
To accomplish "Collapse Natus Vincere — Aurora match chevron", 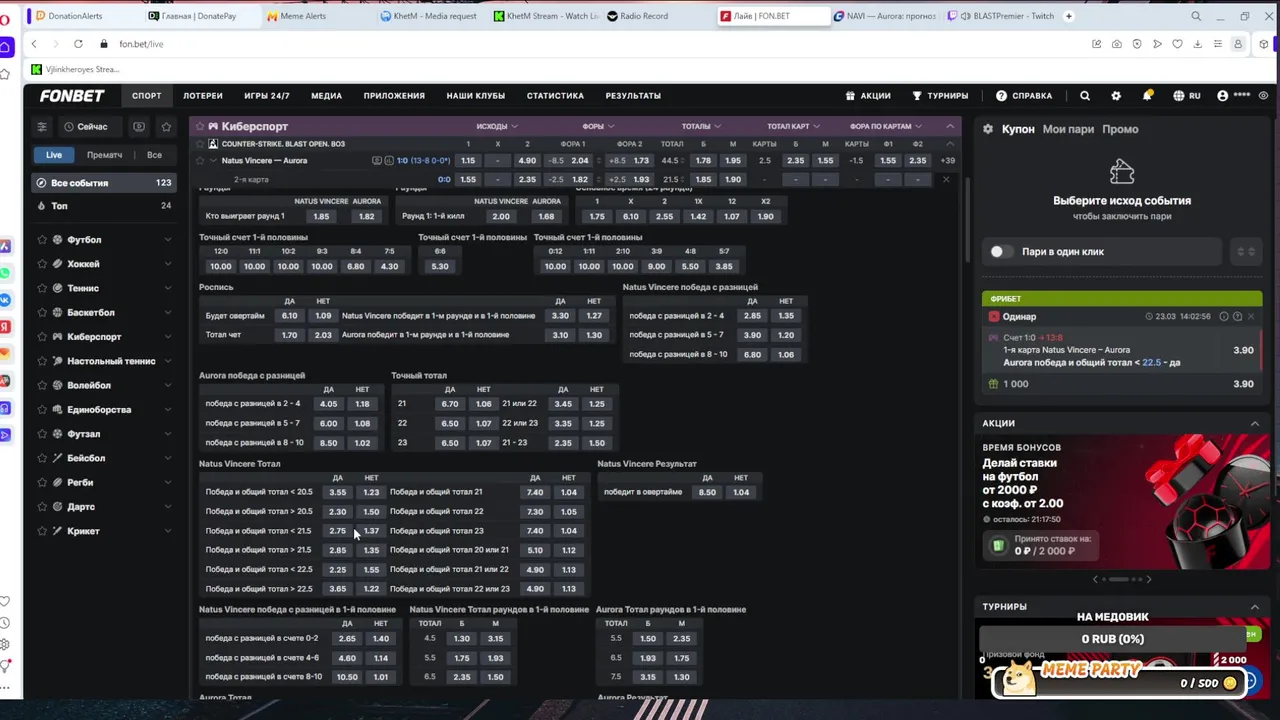I will [212, 161].
